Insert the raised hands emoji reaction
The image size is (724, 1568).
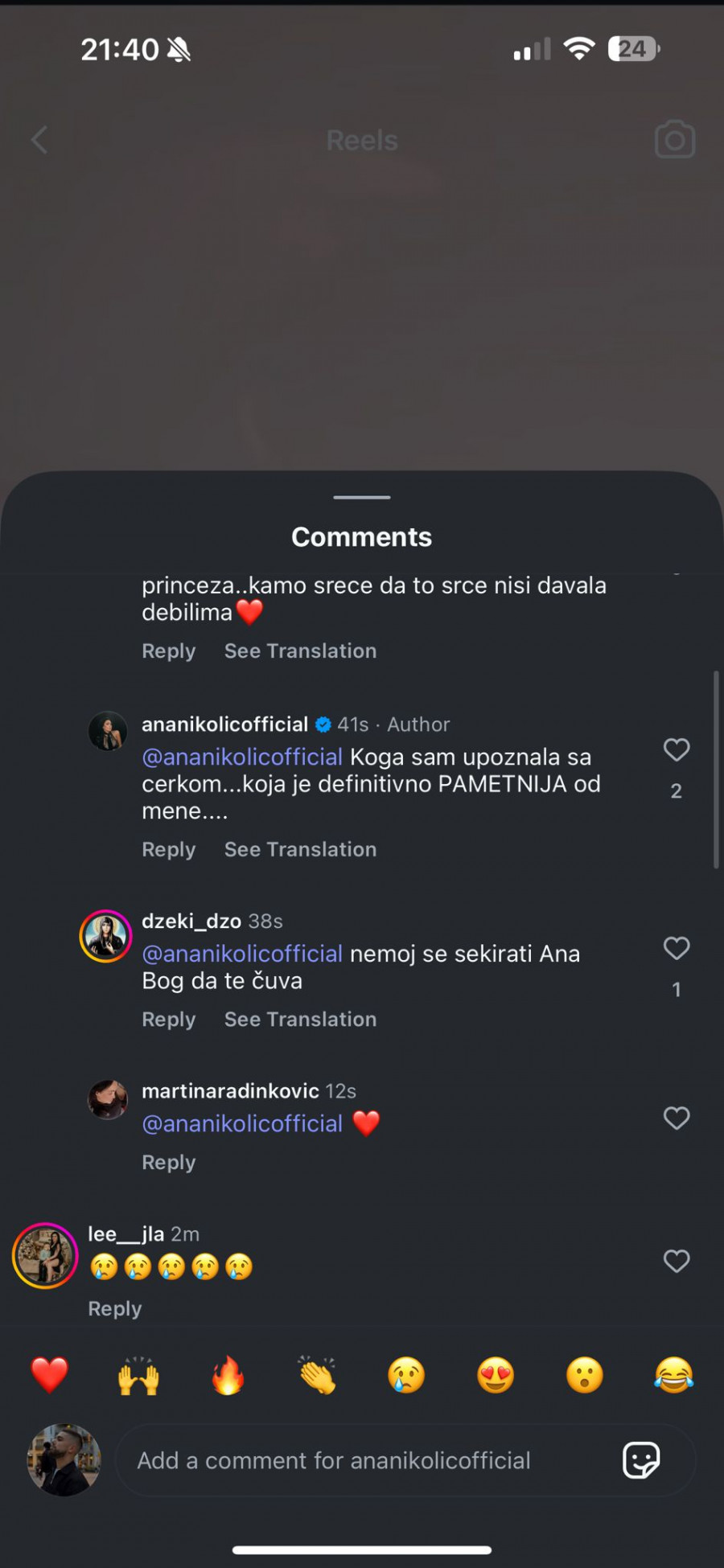[138, 1375]
